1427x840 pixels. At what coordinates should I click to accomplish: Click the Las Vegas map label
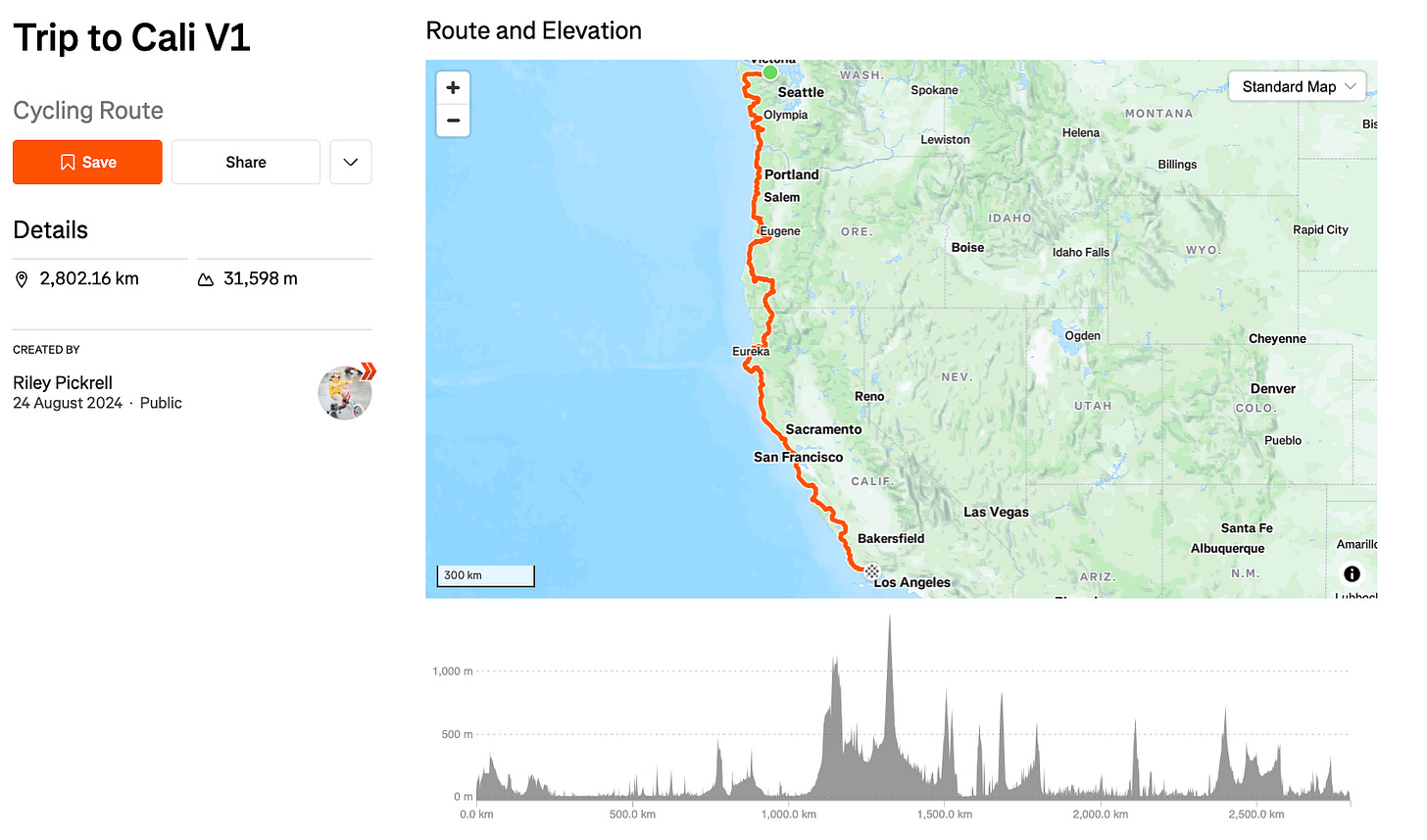tap(996, 512)
